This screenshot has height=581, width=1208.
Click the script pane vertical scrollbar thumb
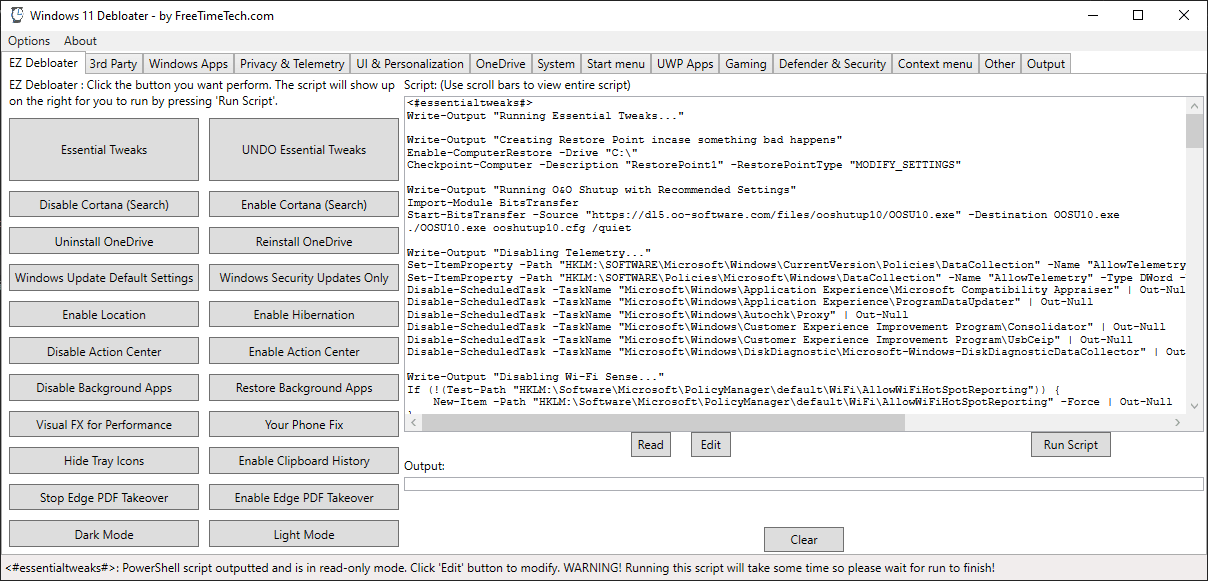tap(1194, 131)
